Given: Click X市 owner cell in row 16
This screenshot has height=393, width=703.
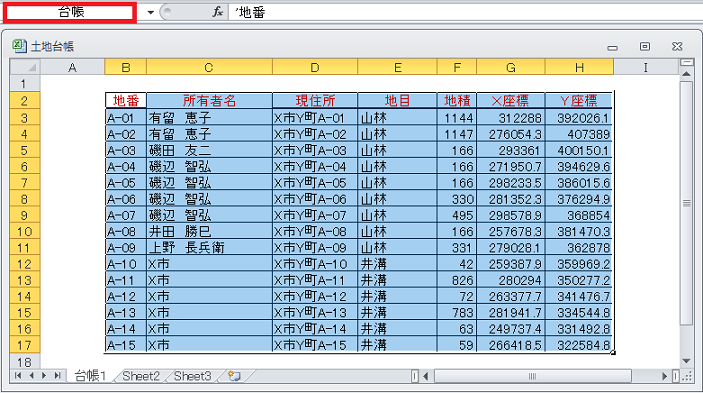Looking at the screenshot, I should click(209, 329).
